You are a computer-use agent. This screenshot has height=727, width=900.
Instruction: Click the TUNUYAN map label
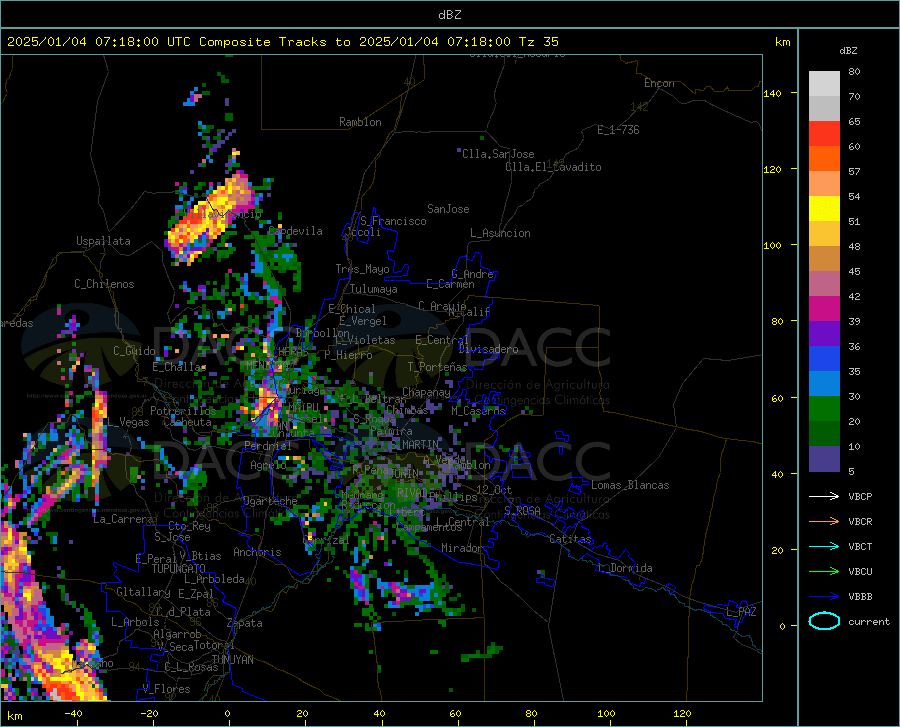point(232,659)
